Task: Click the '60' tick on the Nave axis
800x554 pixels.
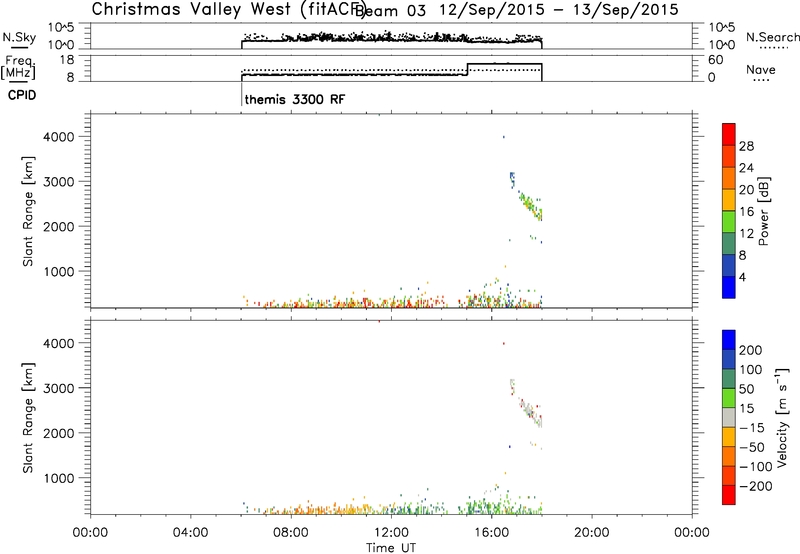Action: pyautogui.click(x=716, y=60)
